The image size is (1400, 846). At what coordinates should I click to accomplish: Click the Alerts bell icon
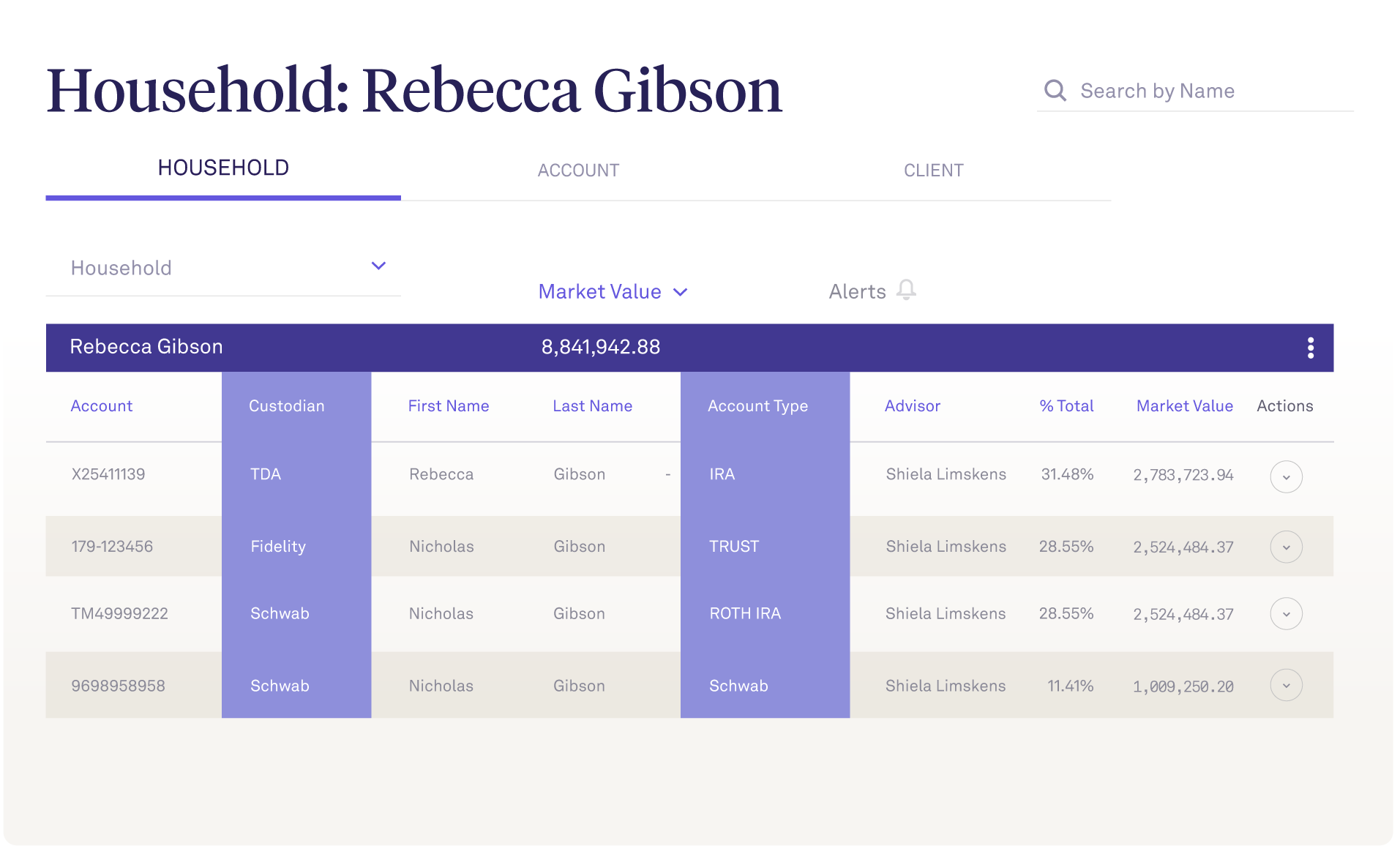point(906,291)
